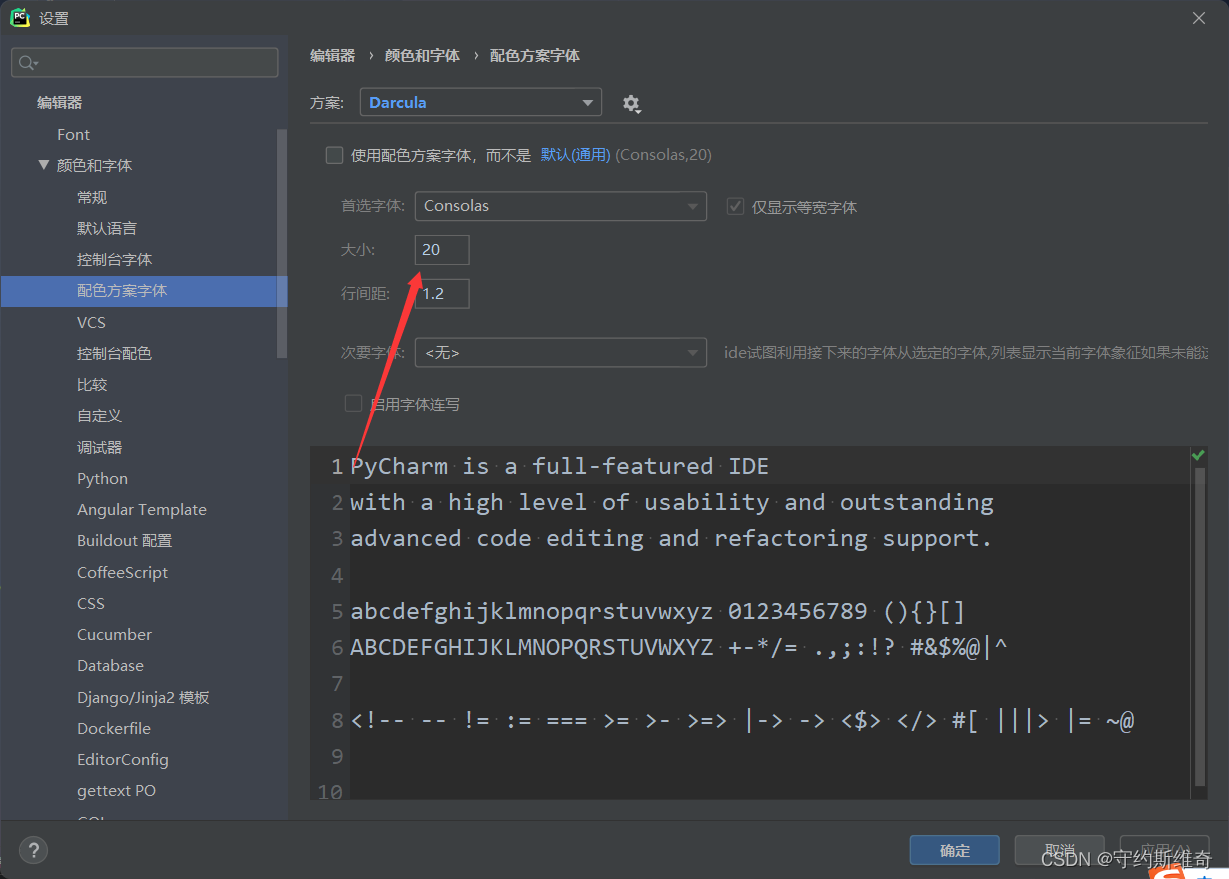The height and width of the screenshot is (879, 1229).
Task: Select gettext PO in the tree
Action: click(x=117, y=790)
